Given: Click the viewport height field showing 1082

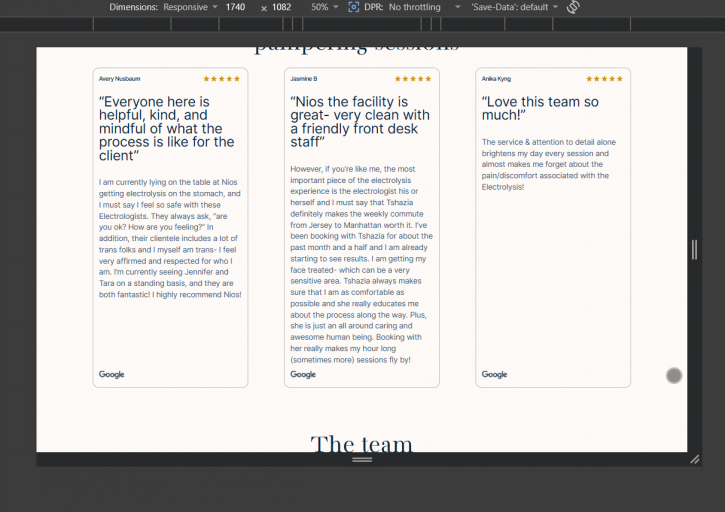Looking at the screenshot, I should coord(282,7).
